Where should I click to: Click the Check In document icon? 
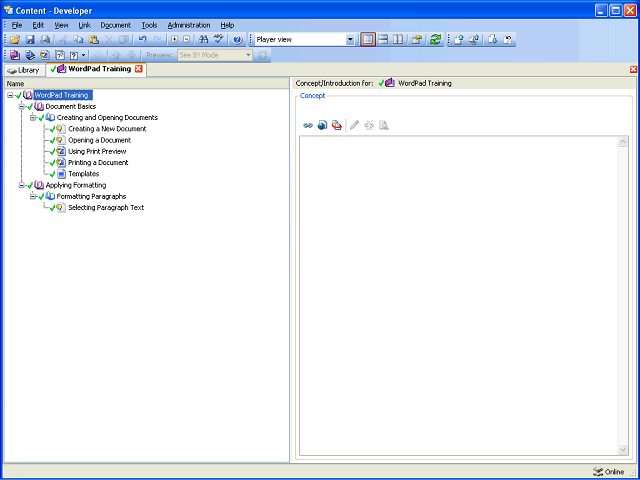coord(459,40)
